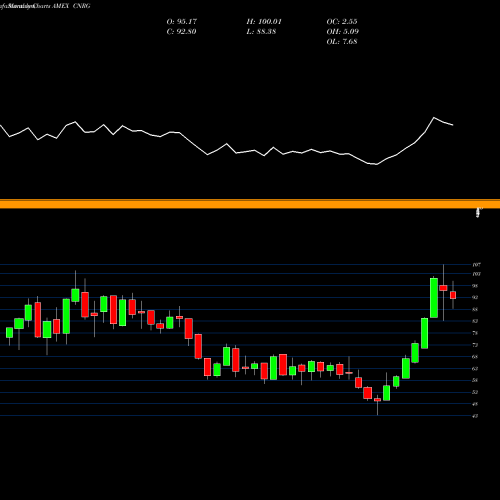Click the 83 price axis label
This screenshot has height=500, width=500.
pos(475,321)
